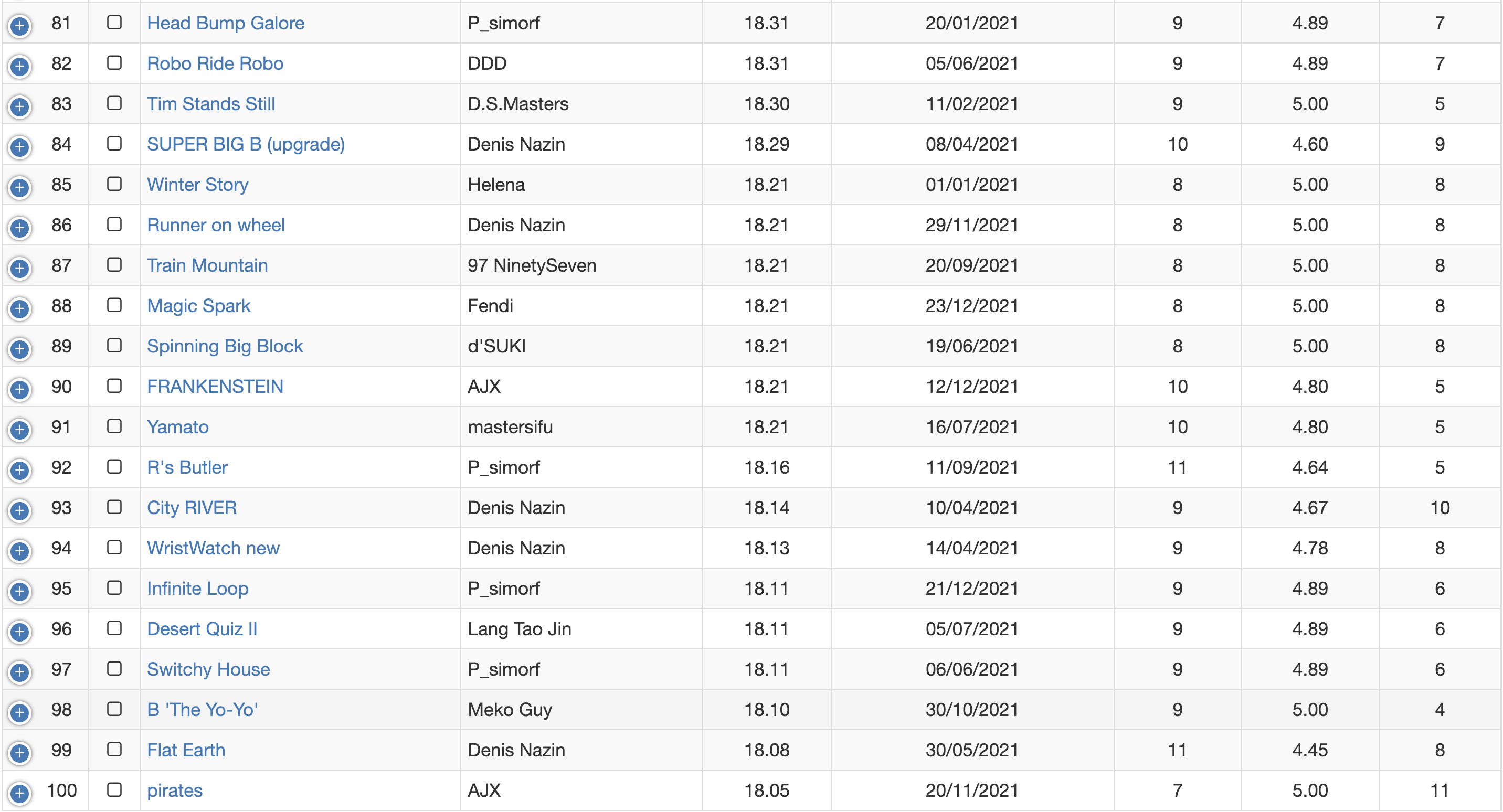Expand details for Tim Stands Still row
This screenshot has height=812, width=1503.
[x=20, y=106]
